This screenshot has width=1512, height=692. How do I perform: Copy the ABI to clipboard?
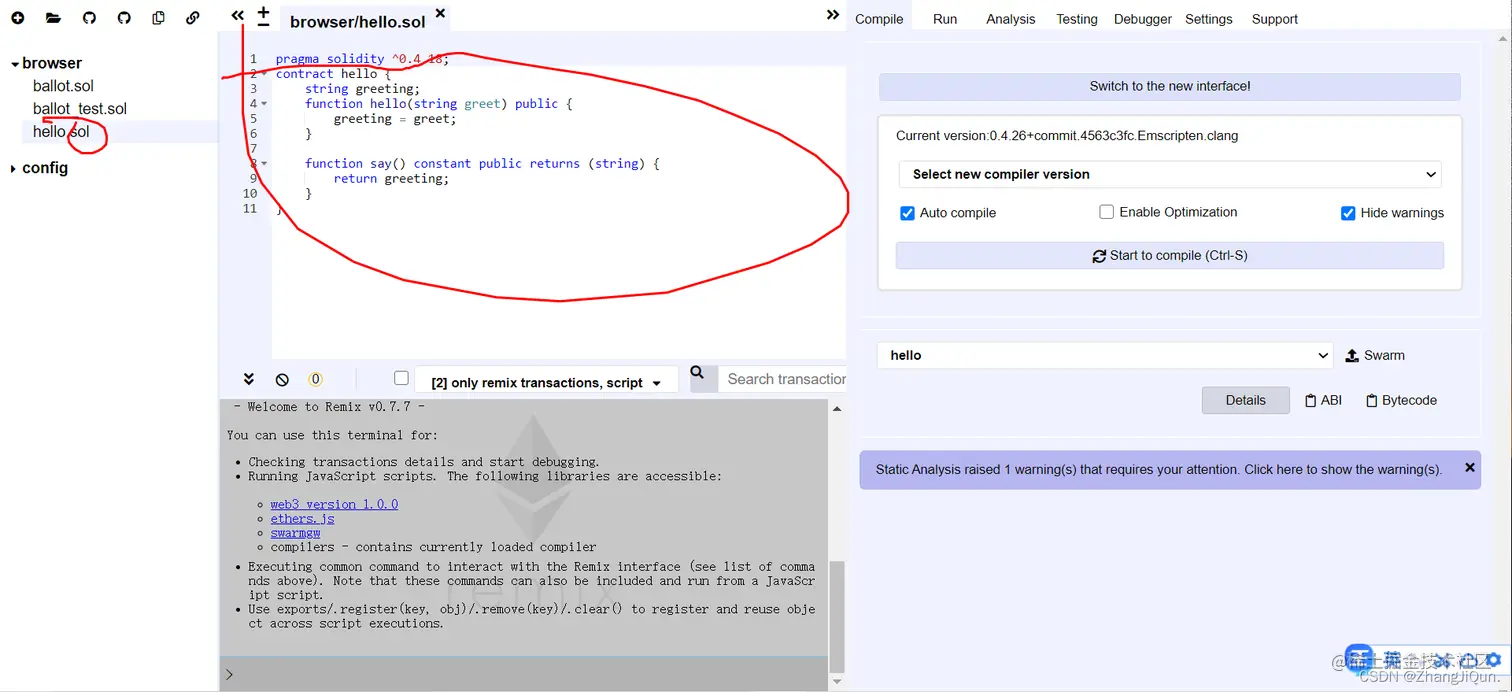[x=1323, y=400]
